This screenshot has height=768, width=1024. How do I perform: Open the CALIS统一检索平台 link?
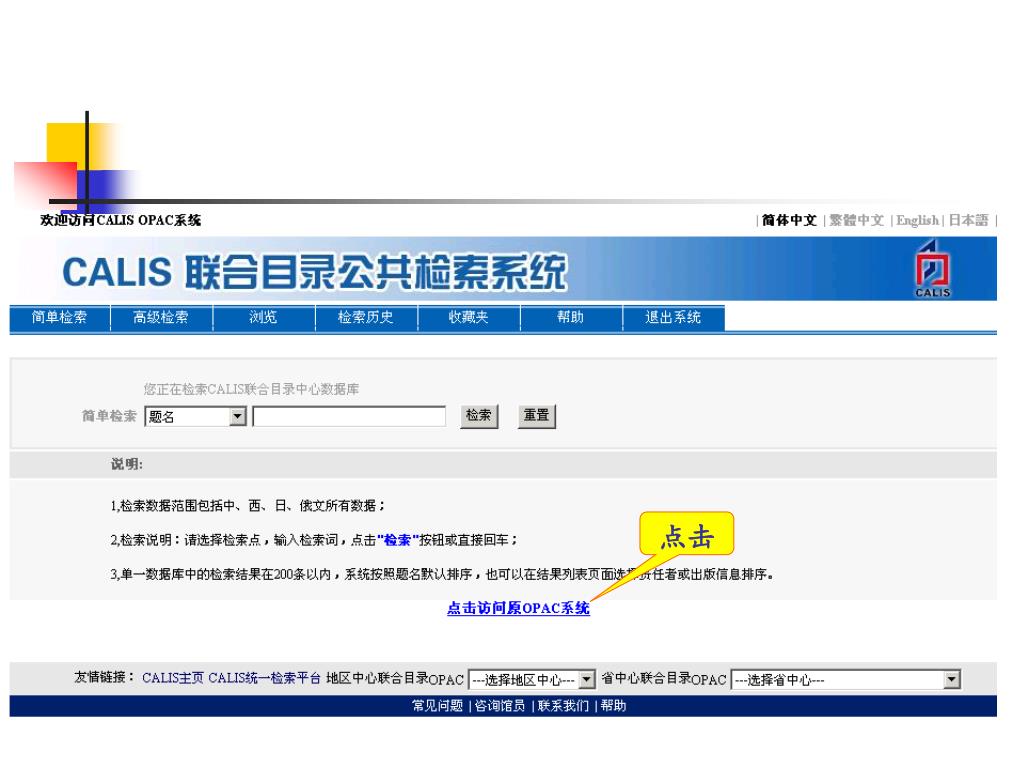pos(264,679)
